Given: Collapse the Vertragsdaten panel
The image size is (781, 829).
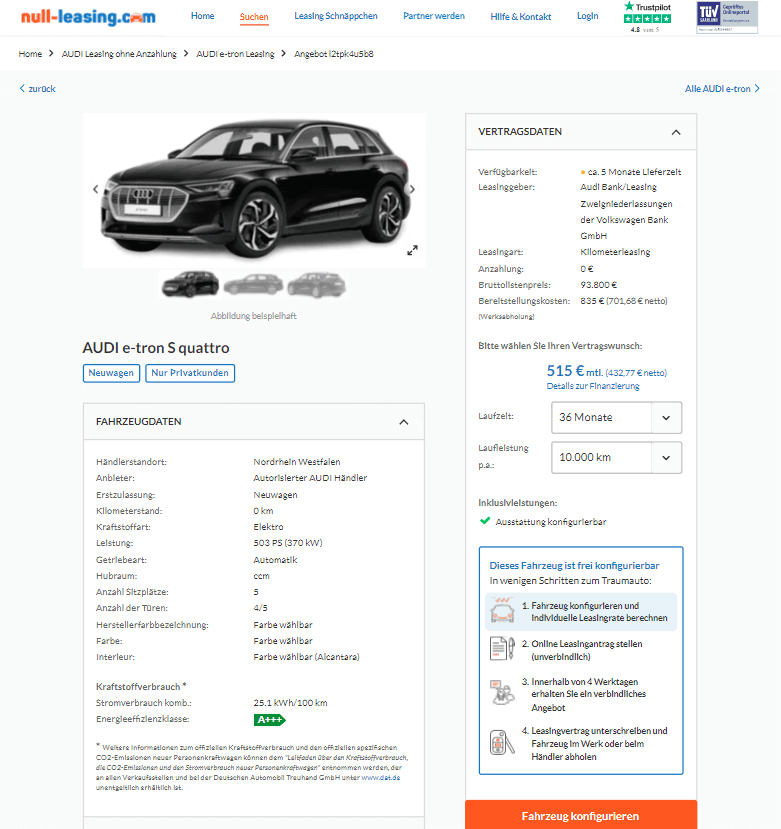Looking at the screenshot, I should pyautogui.click(x=676, y=132).
